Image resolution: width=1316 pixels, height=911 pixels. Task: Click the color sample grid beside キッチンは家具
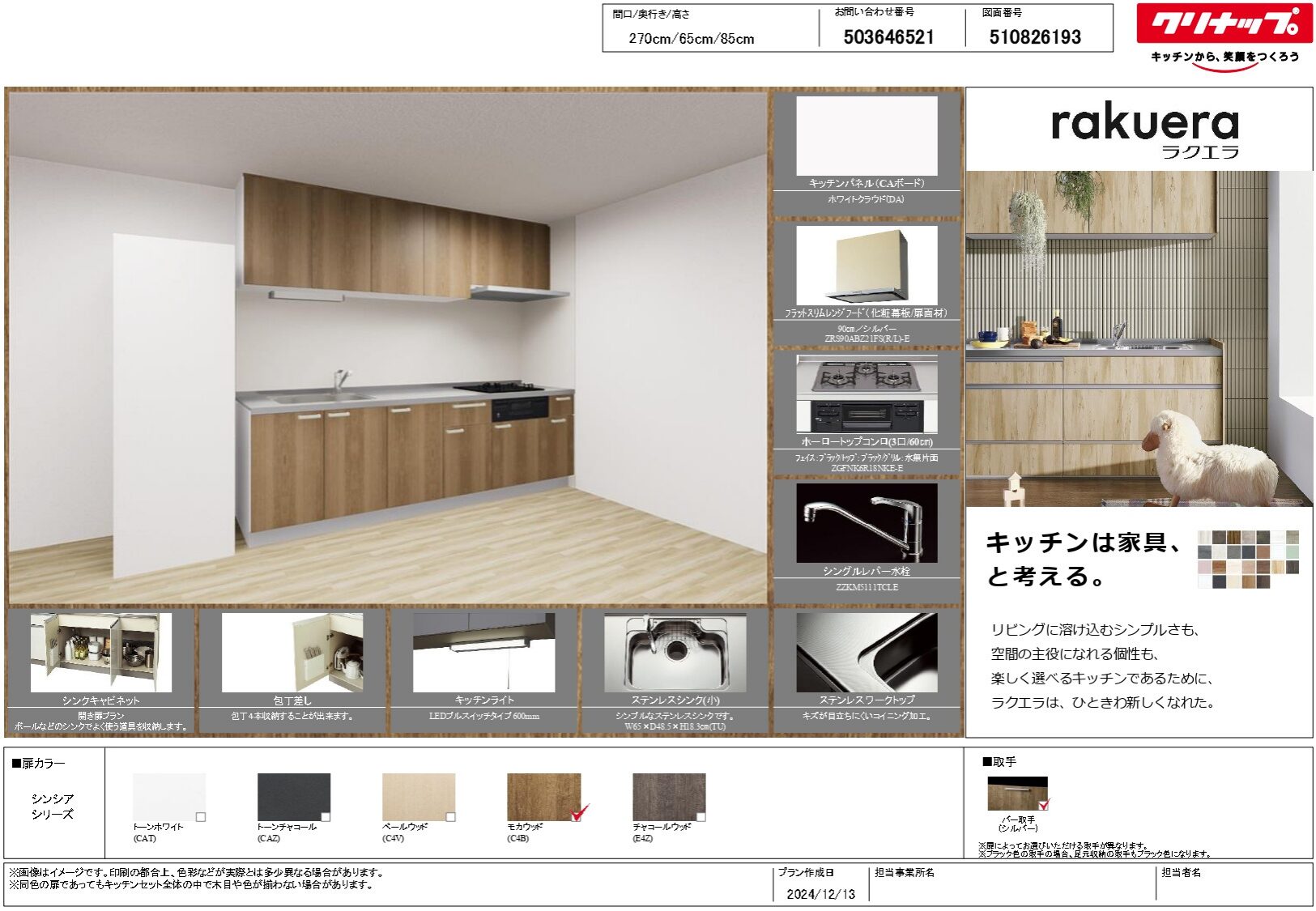click(1247, 559)
